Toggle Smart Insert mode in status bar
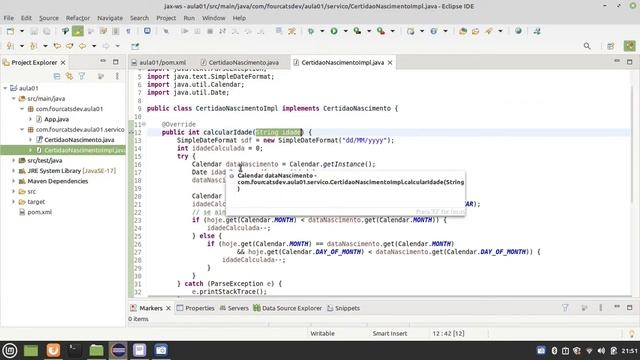Screen dimensions: 640x360 390,333
